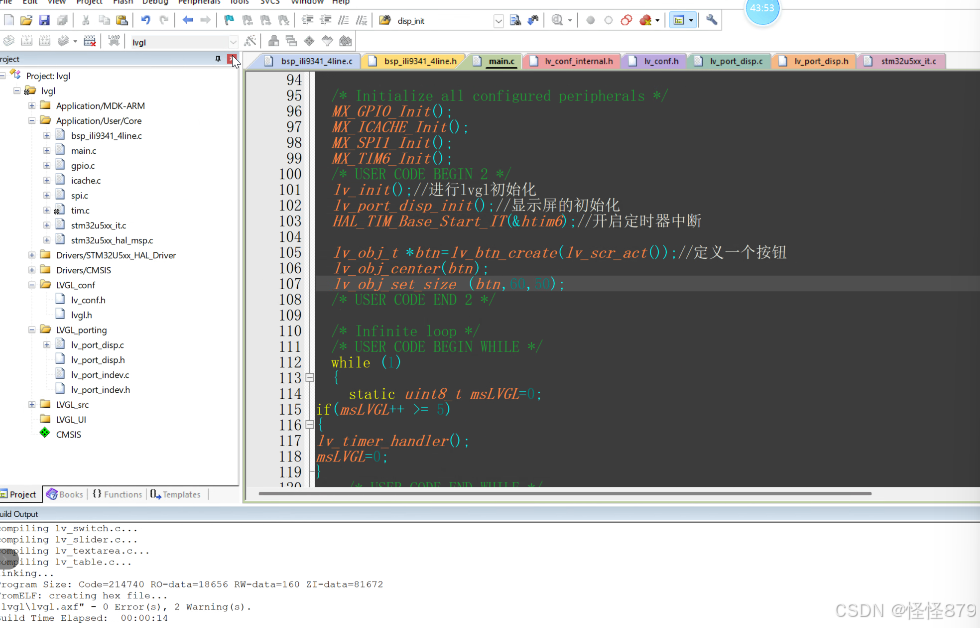Open the Books panel tab

tap(65, 494)
